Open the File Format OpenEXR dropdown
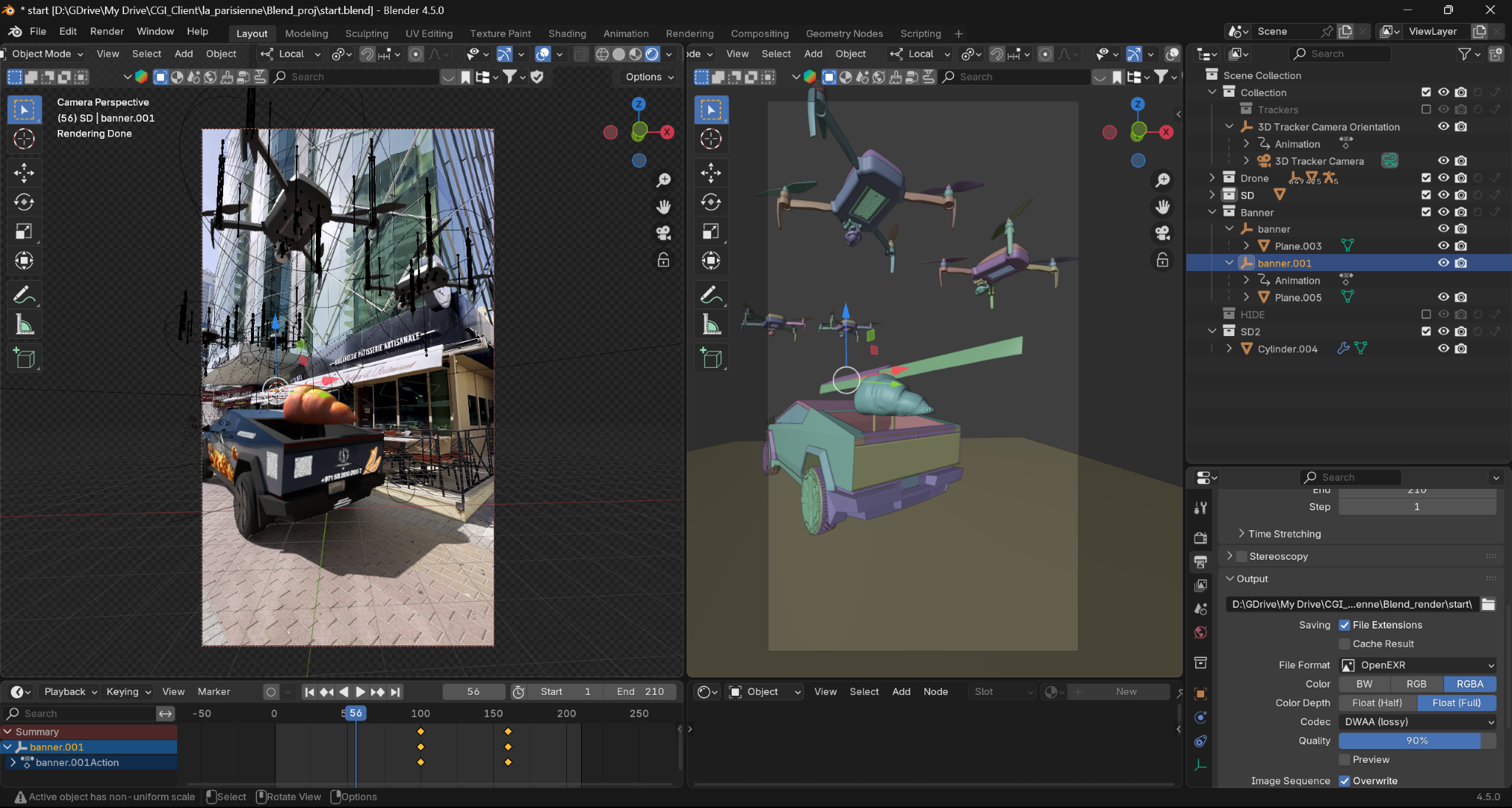Screen dimensions: 1512x808 click(1418, 665)
